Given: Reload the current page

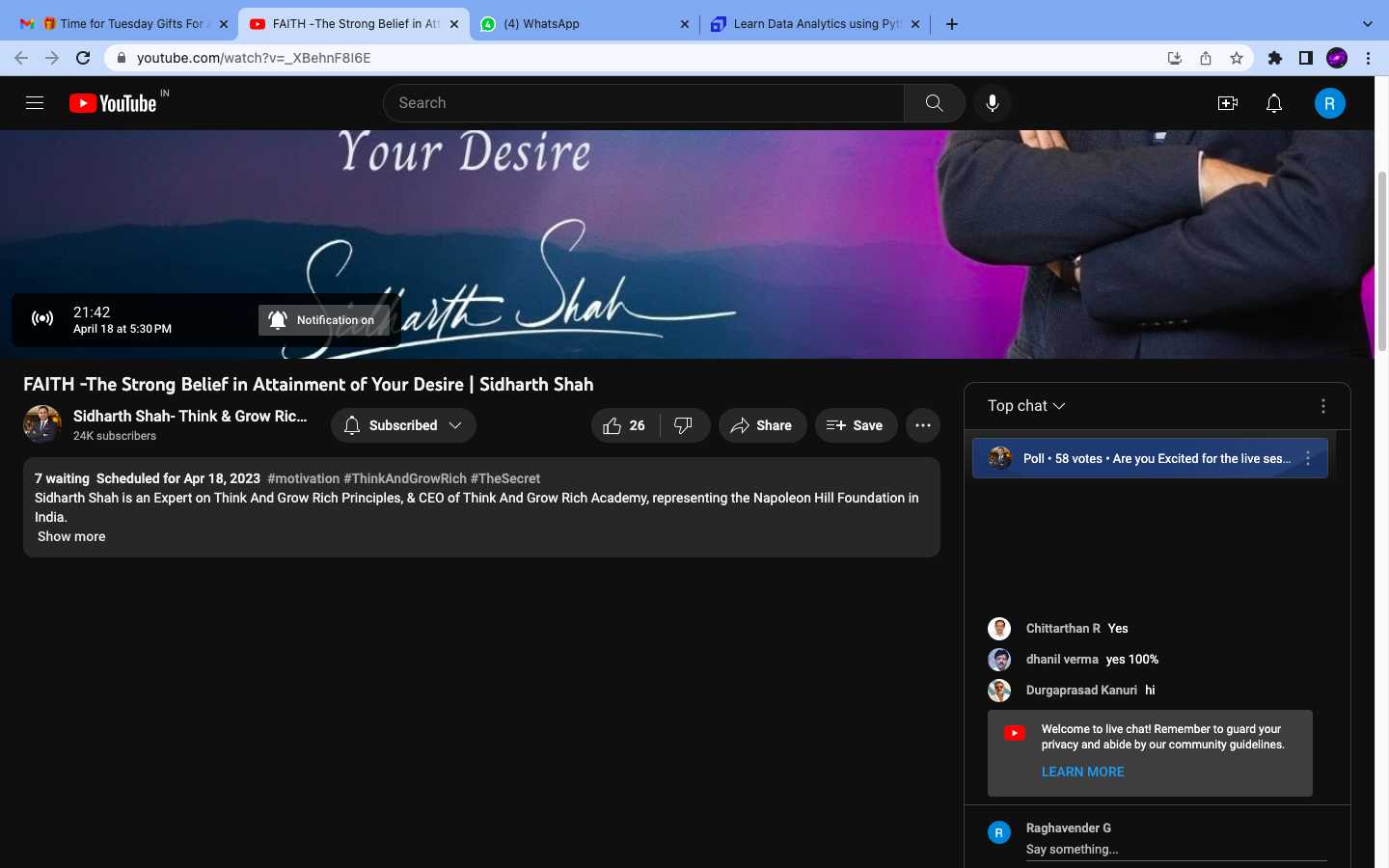Looking at the screenshot, I should pos(83,58).
